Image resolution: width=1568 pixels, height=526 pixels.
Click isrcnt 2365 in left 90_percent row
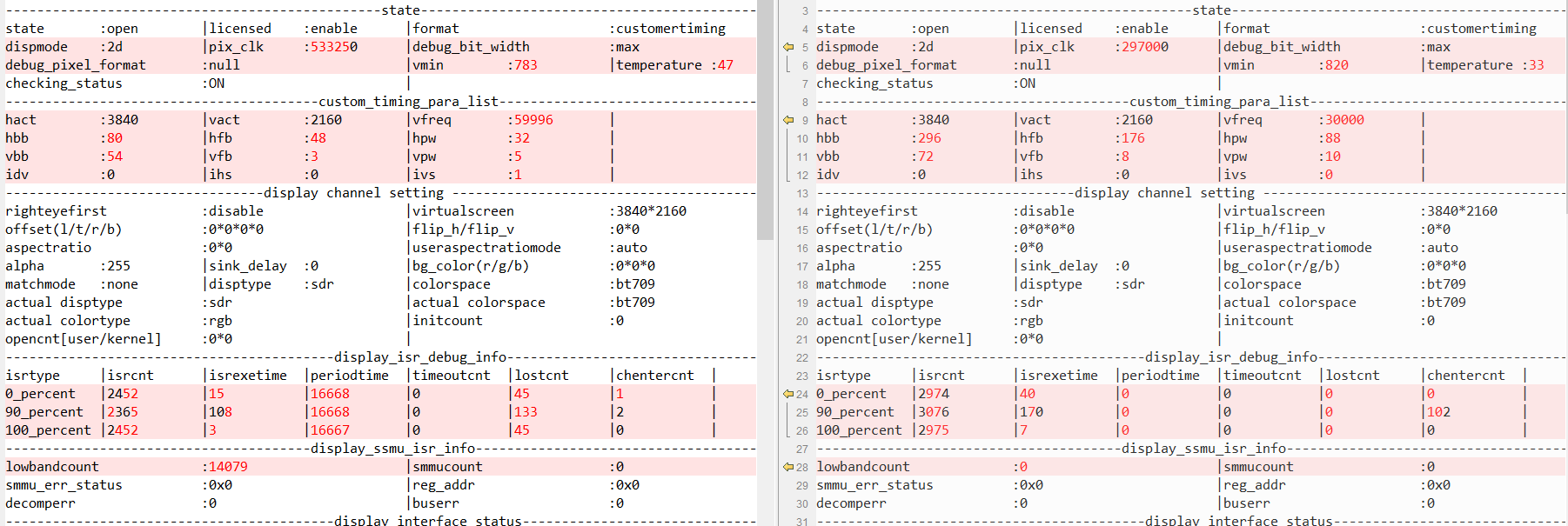pyautogui.click(x=123, y=412)
